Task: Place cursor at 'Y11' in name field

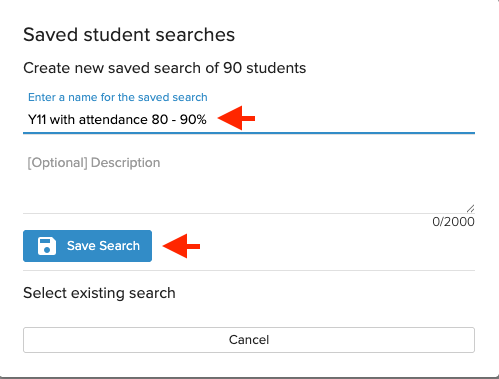Action: point(37,119)
